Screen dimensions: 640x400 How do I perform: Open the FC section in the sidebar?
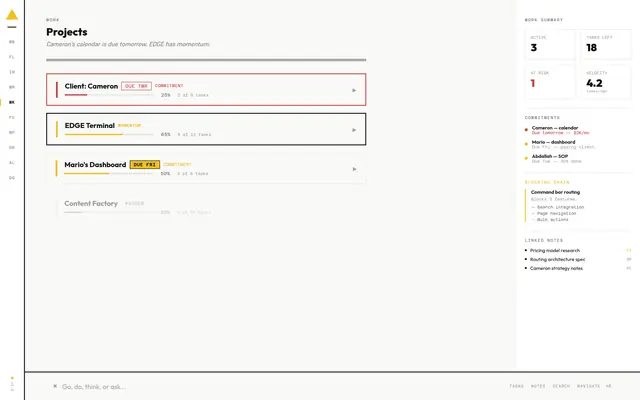coord(12,117)
